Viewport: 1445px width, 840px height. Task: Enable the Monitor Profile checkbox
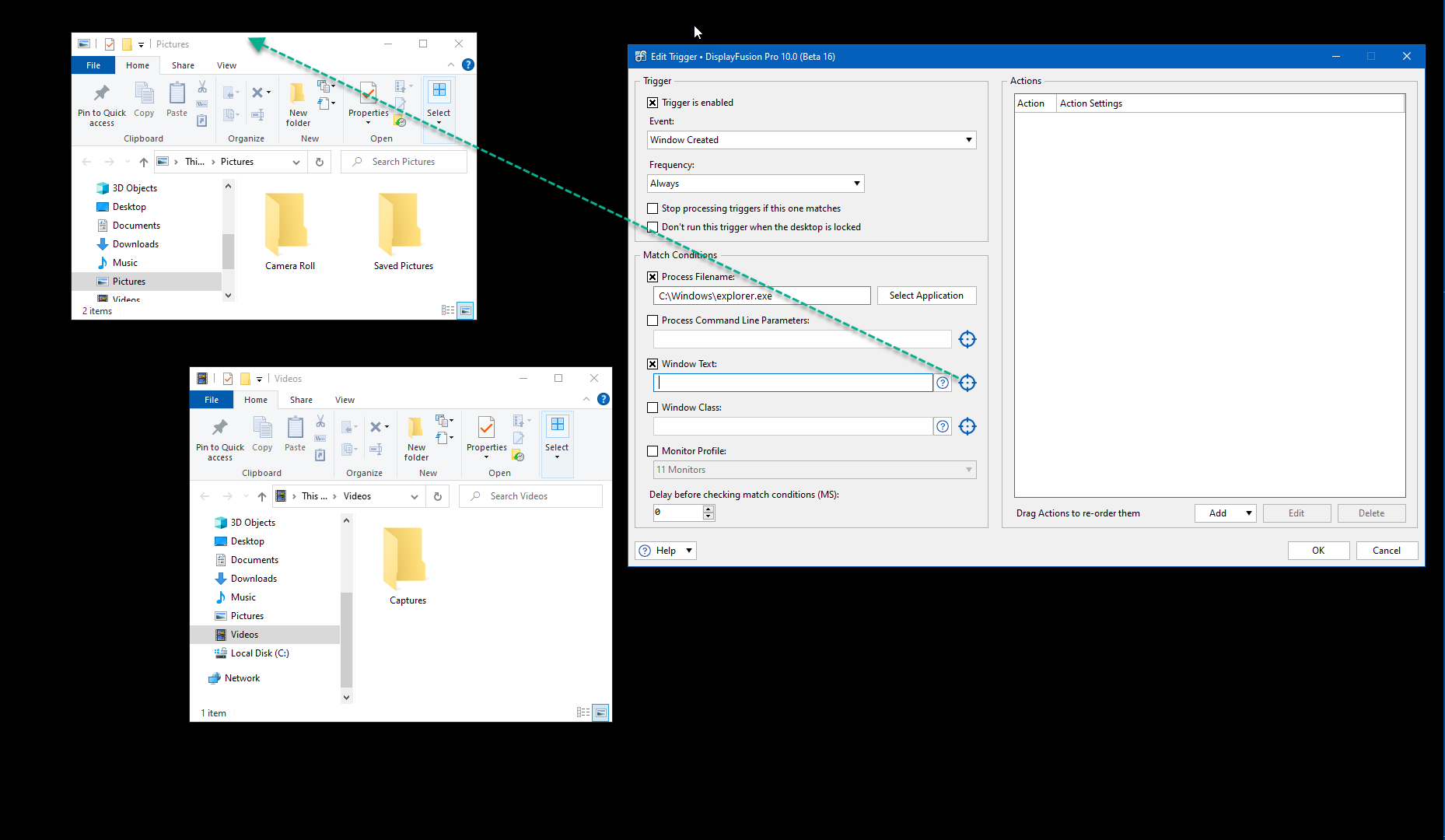[x=653, y=451]
